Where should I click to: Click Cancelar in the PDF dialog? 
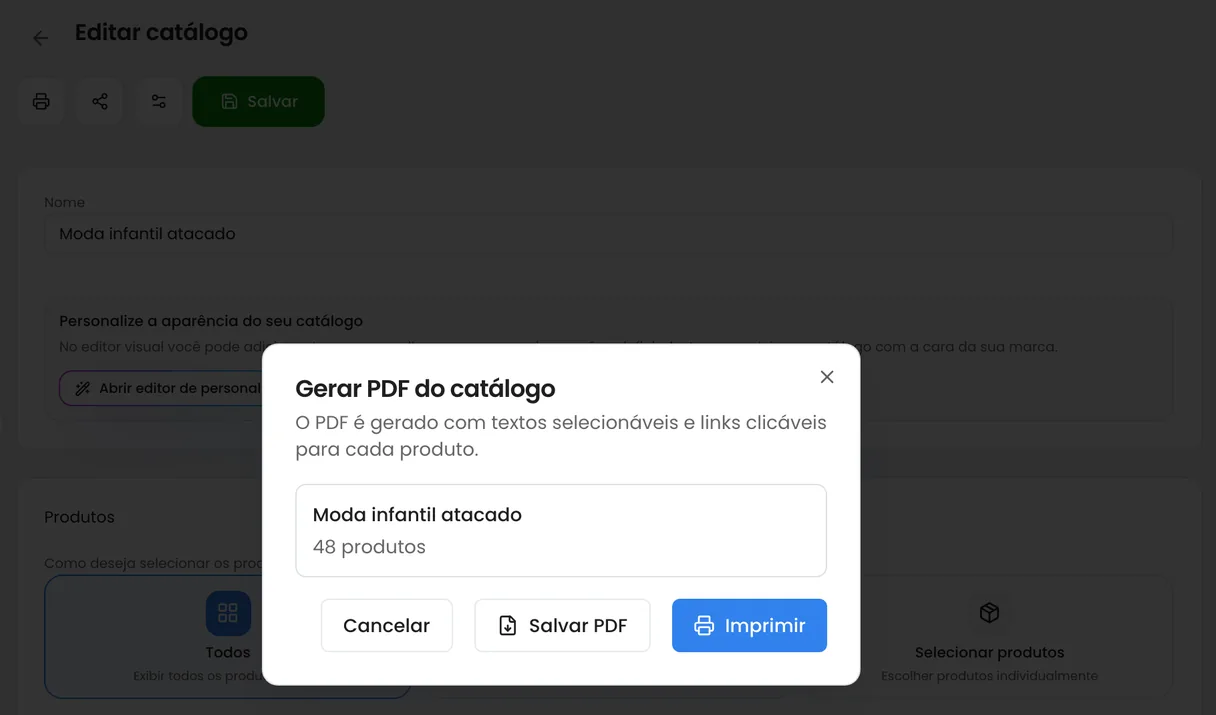point(386,625)
